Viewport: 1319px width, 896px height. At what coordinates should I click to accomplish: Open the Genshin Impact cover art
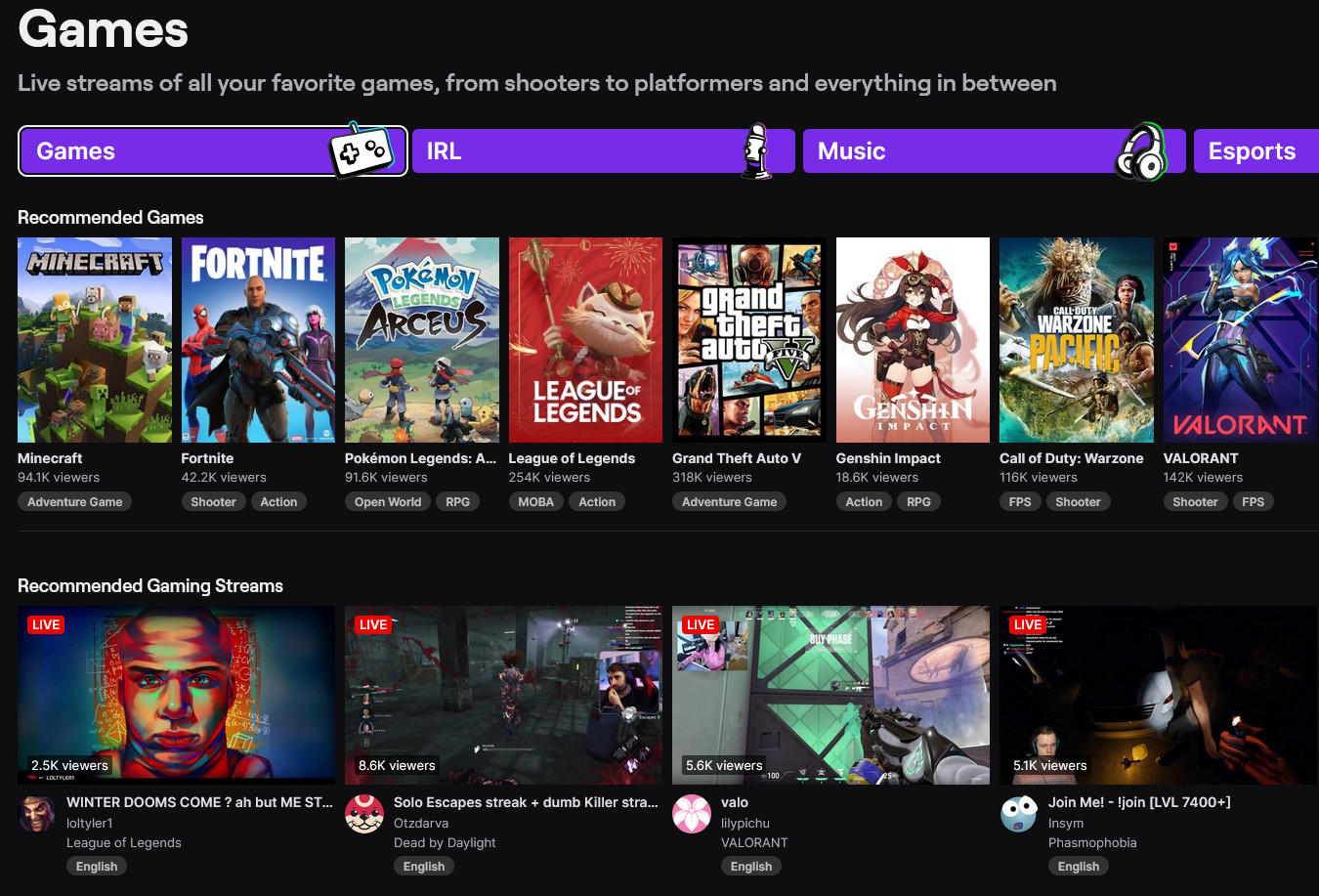point(913,340)
